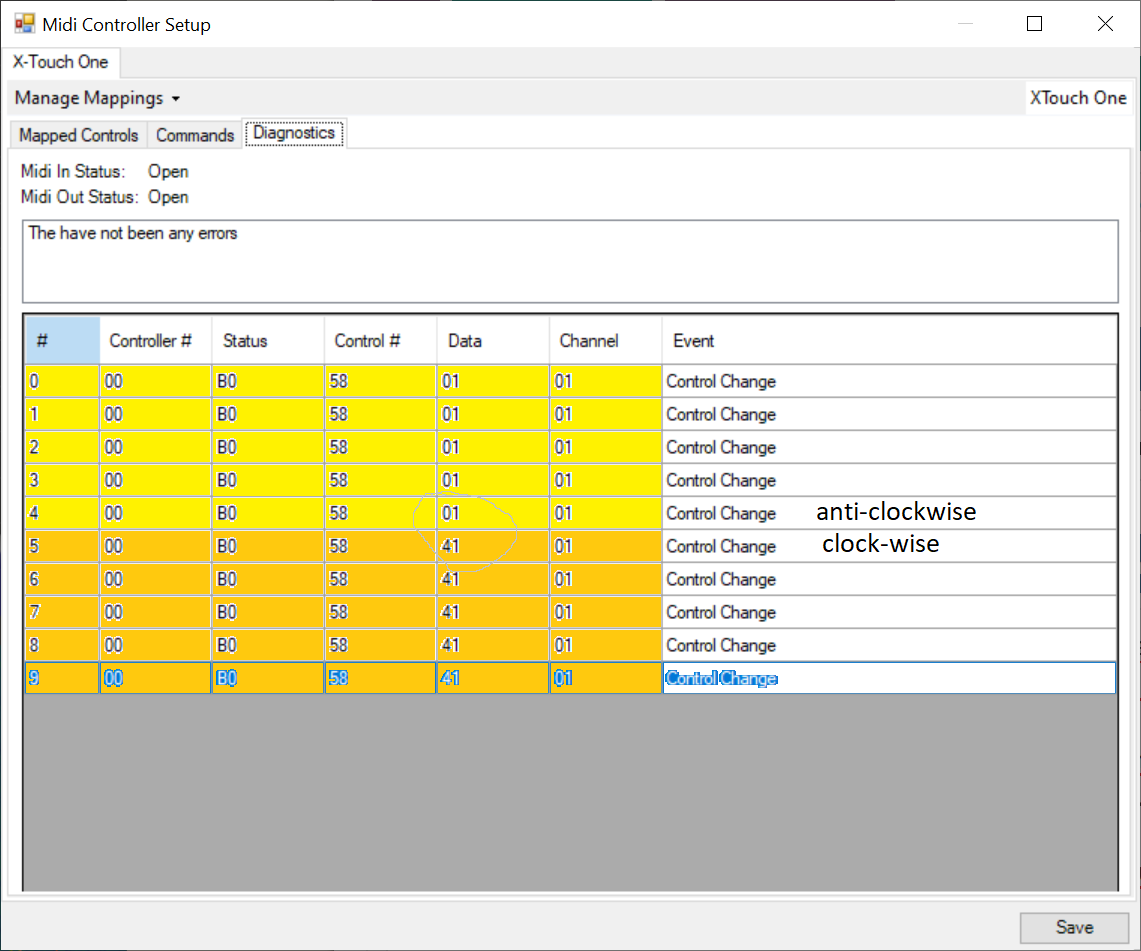Select row number 0 index cell
This screenshot has width=1141, height=951.
click(63, 381)
